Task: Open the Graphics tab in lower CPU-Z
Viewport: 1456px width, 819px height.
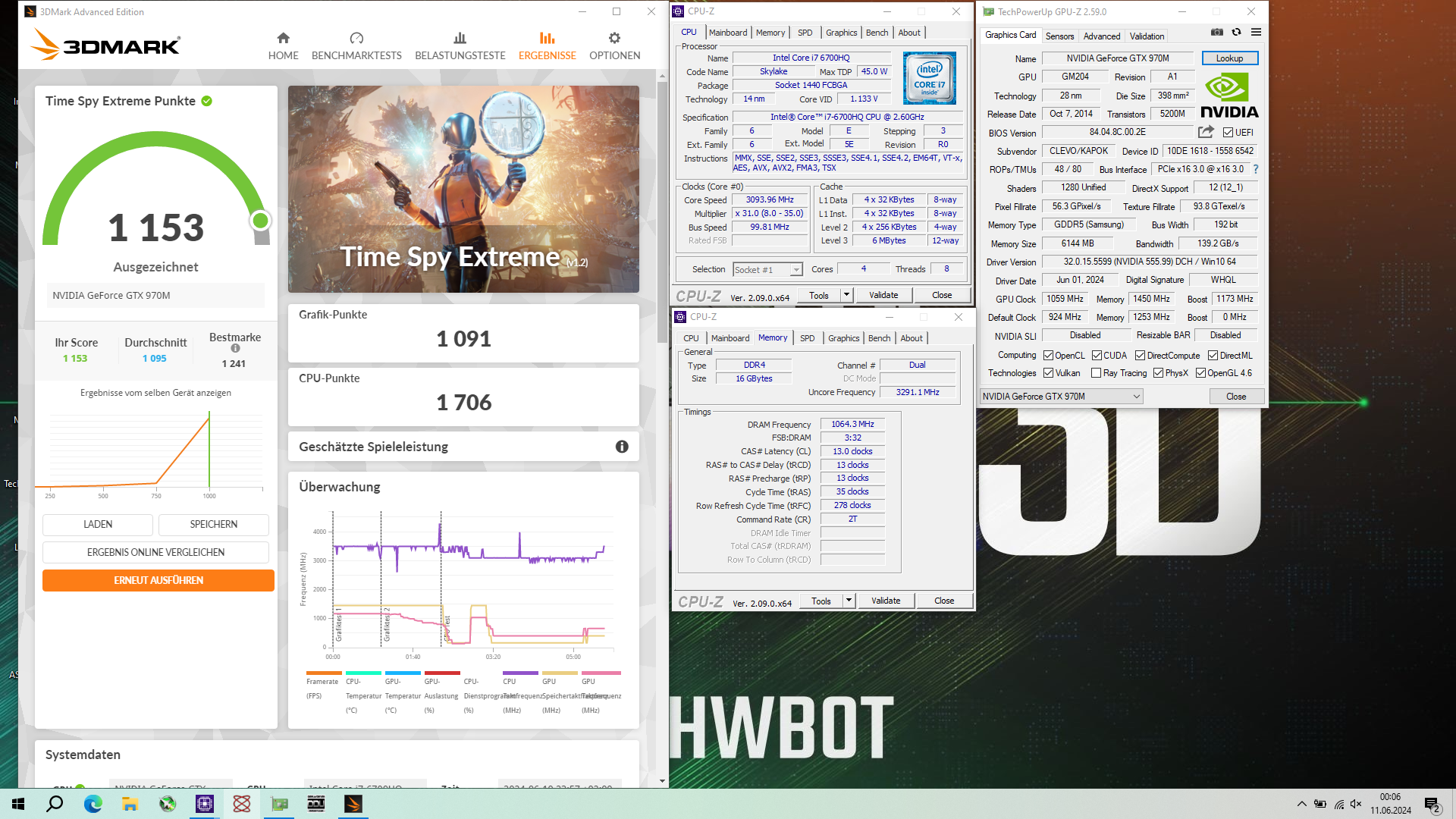Action: (843, 338)
